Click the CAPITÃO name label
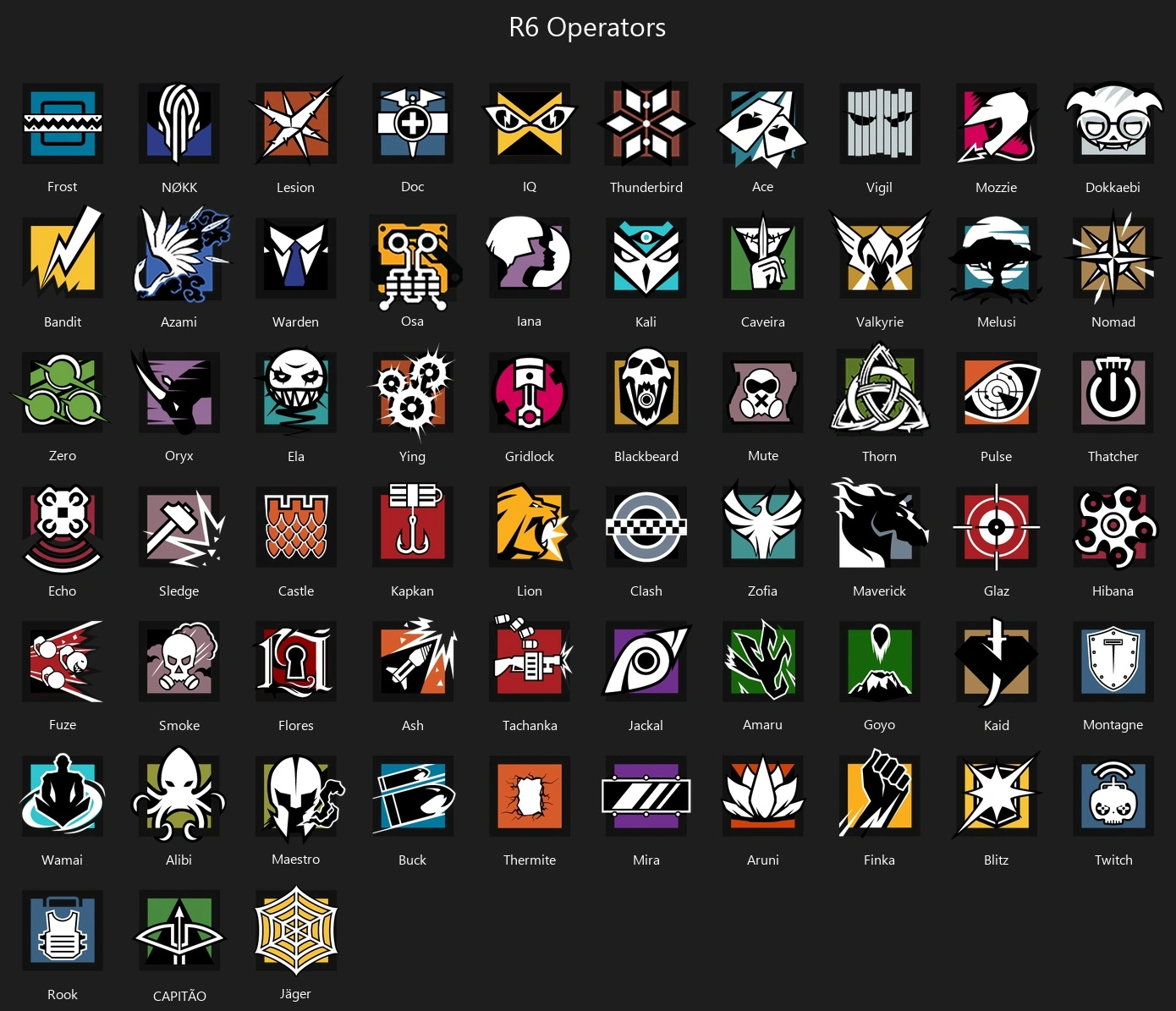This screenshot has width=1176, height=1011. coord(179,996)
